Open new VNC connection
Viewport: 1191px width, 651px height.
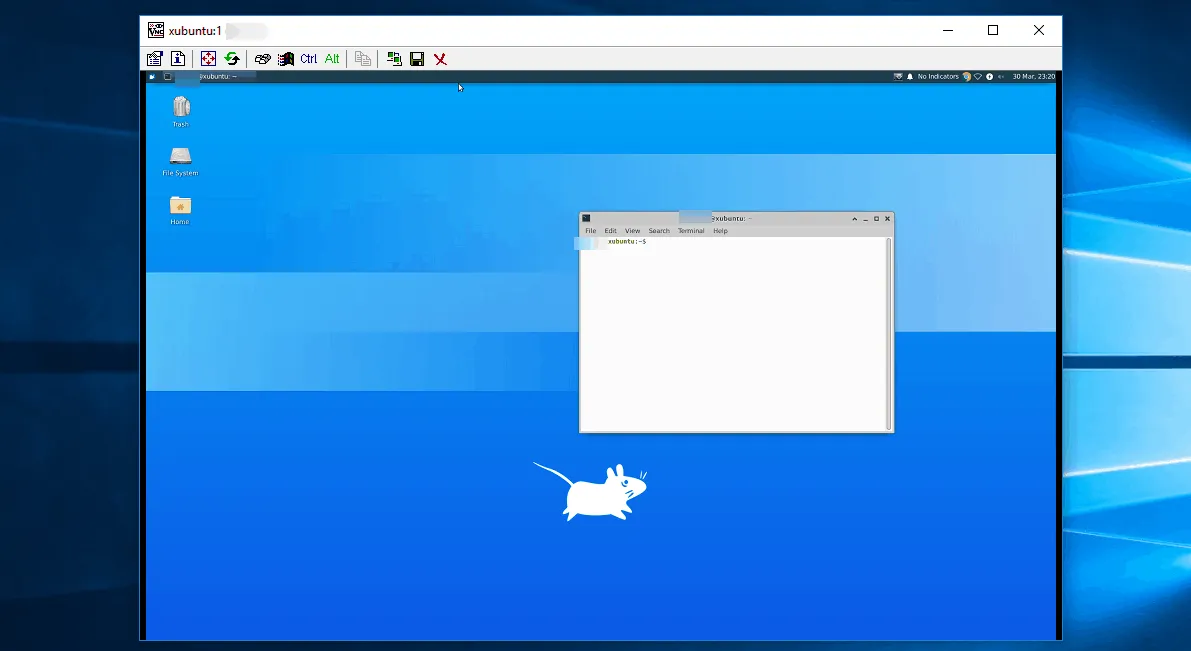click(x=393, y=58)
